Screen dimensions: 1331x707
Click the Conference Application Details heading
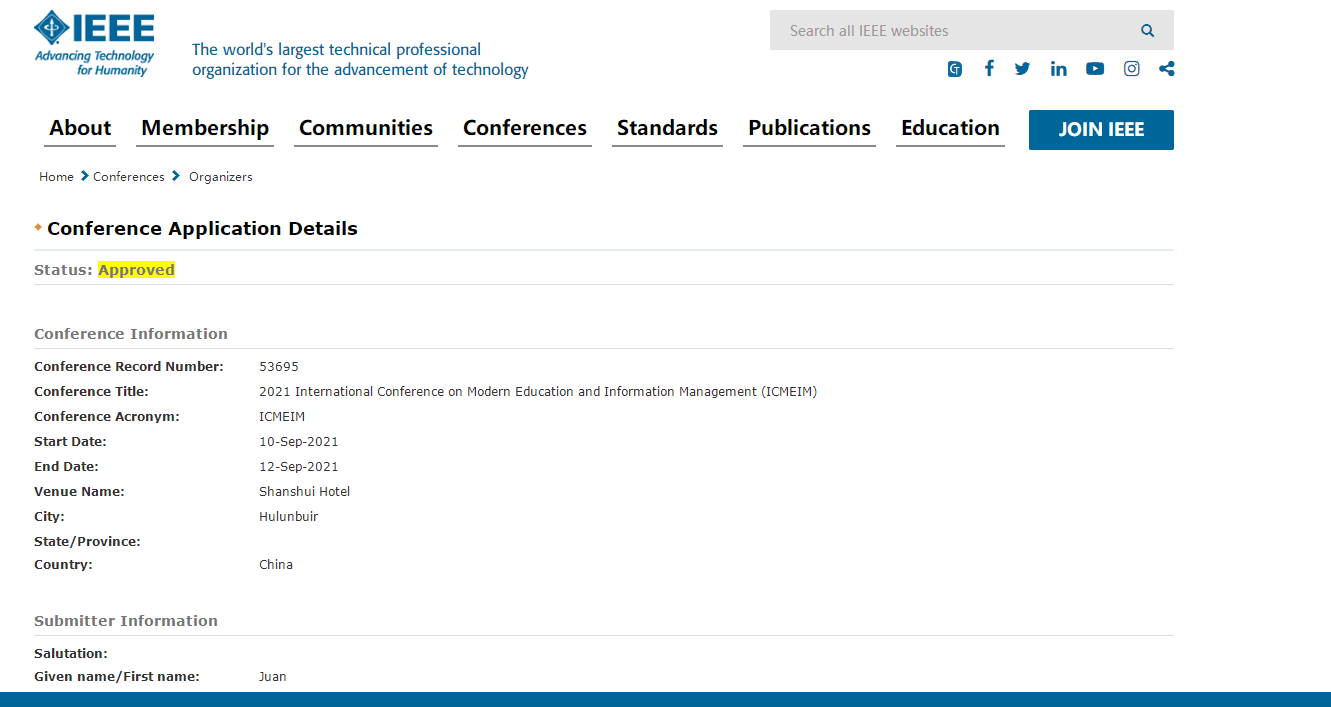click(202, 229)
